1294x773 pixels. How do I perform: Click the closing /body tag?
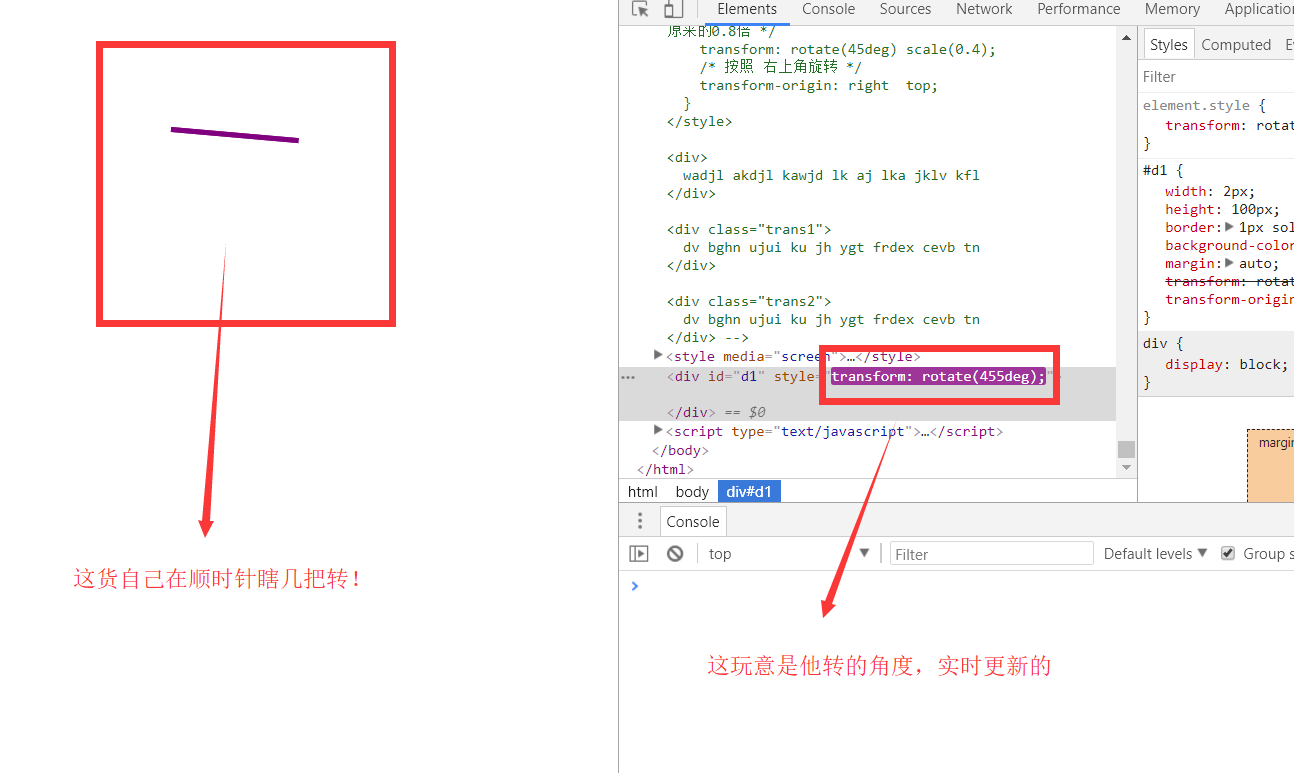tap(681, 450)
